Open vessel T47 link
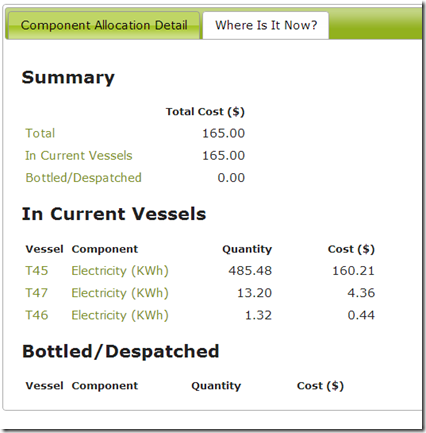This screenshot has height=433, width=426. coord(37,293)
